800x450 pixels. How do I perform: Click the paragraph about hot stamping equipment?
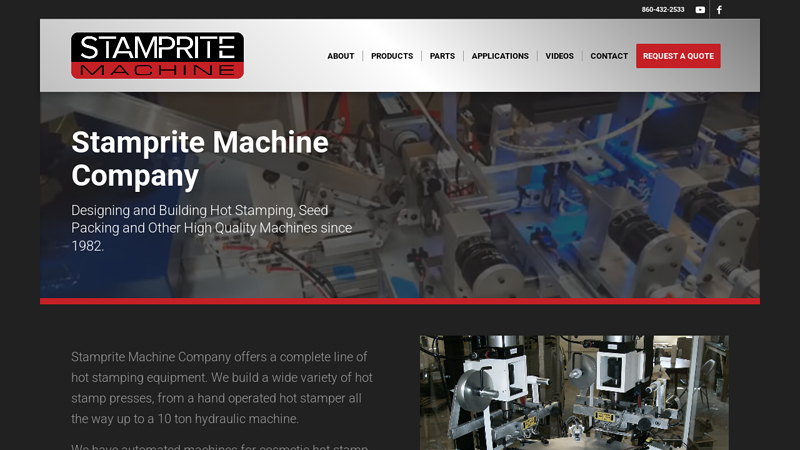(222, 388)
